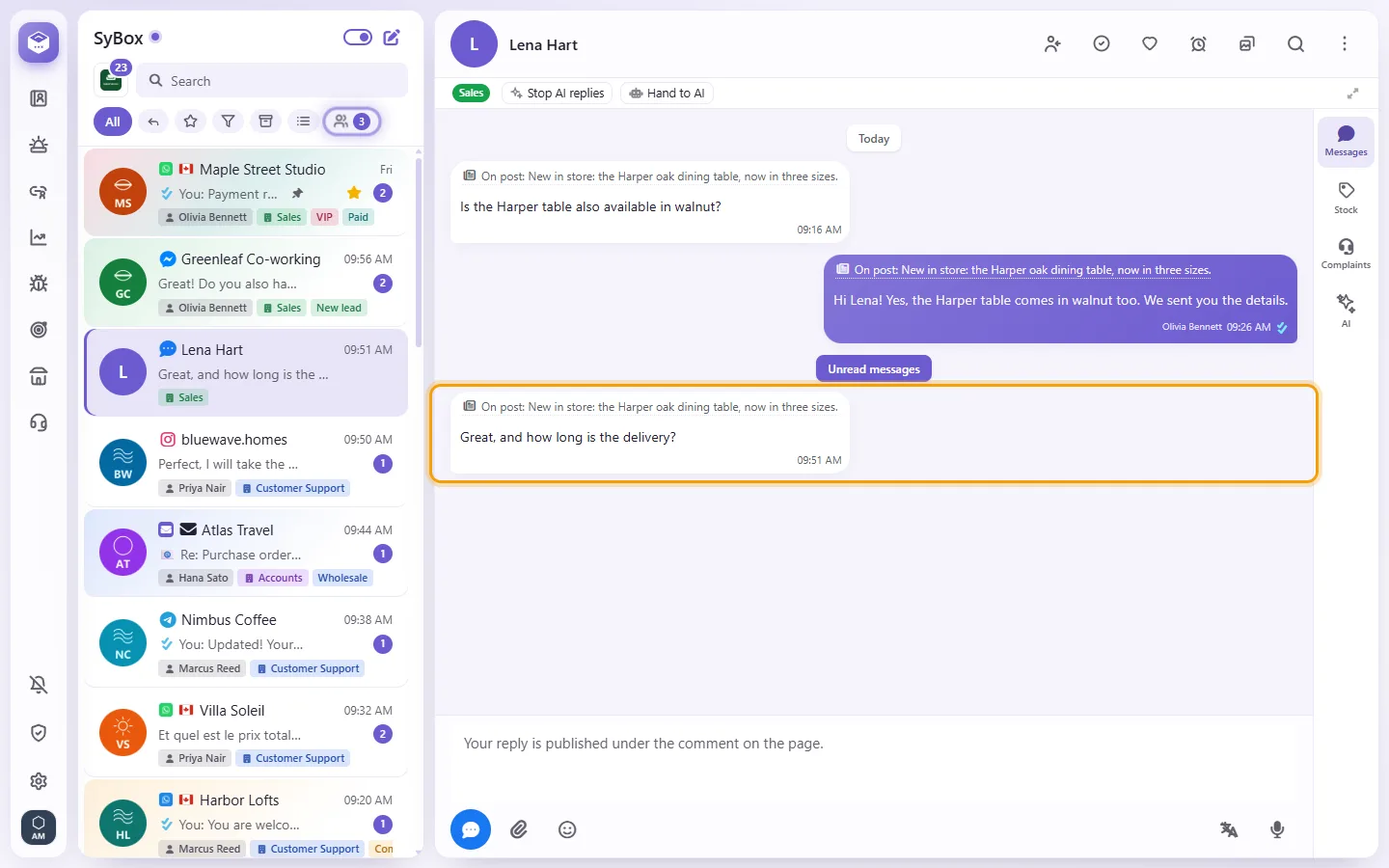Click Stop AI replies button
The height and width of the screenshot is (868, 1389).
click(x=558, y=94)
